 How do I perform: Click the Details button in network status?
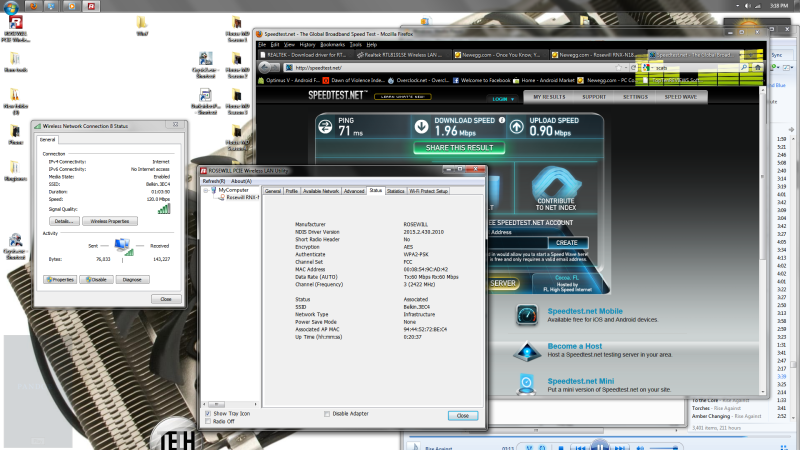64,221
